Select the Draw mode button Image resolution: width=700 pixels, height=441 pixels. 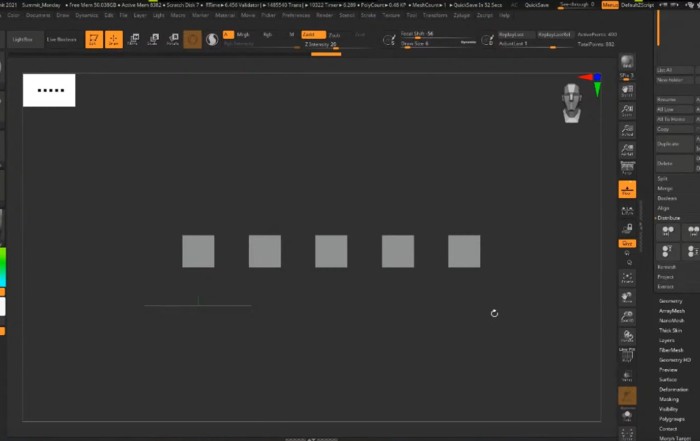point(113,39)
